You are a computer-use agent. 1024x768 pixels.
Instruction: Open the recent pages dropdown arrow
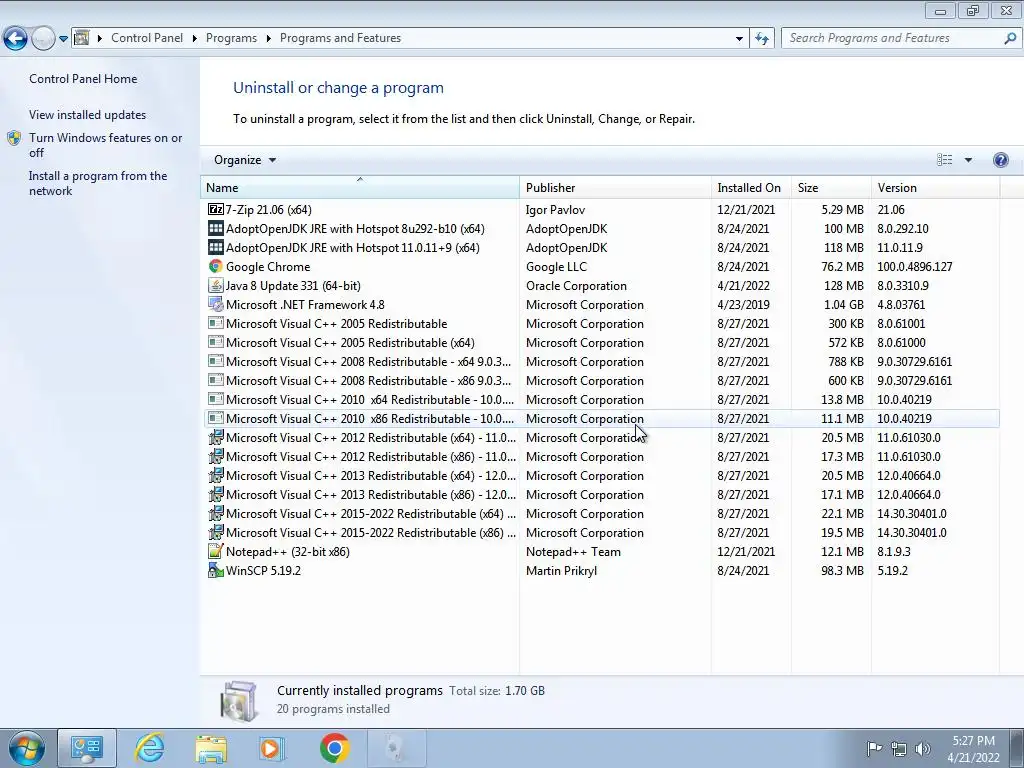click(63, 39)
